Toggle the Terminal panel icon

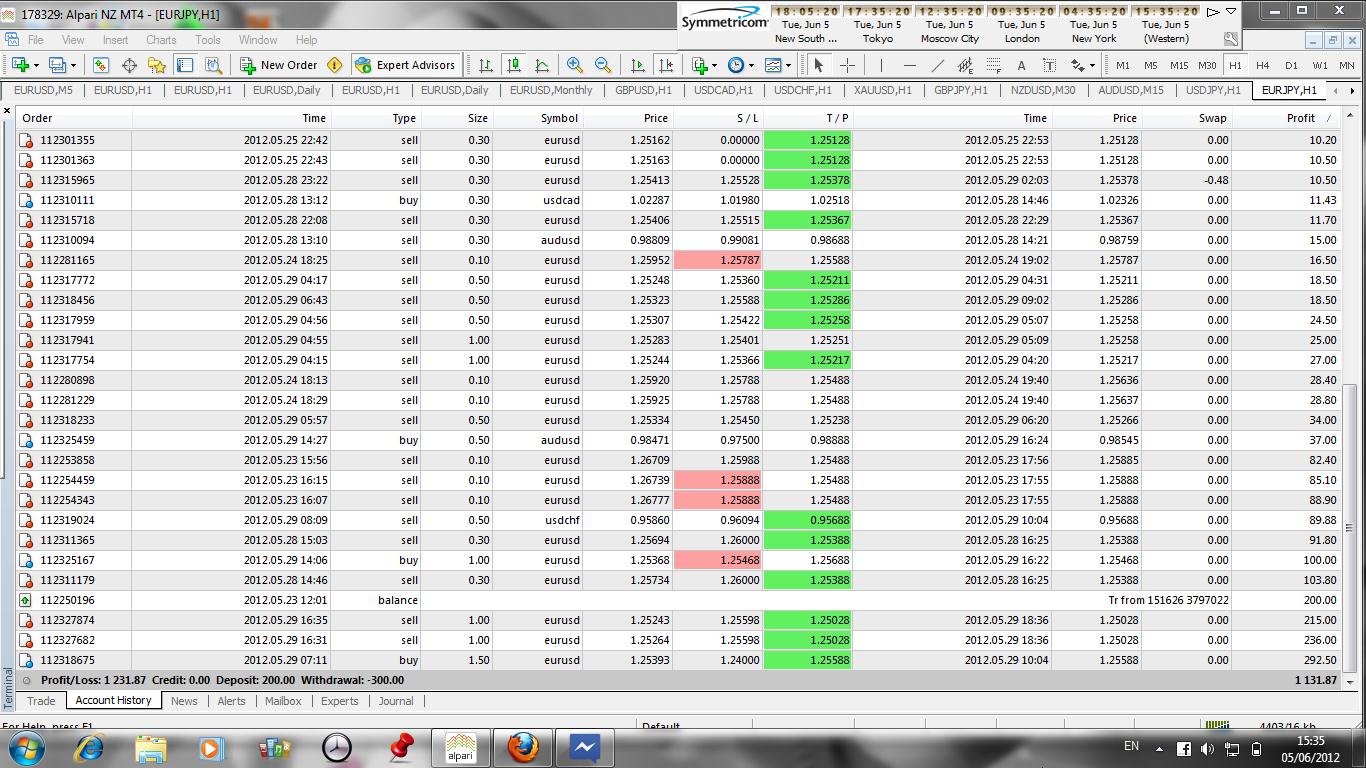click(x=185, y=65)
